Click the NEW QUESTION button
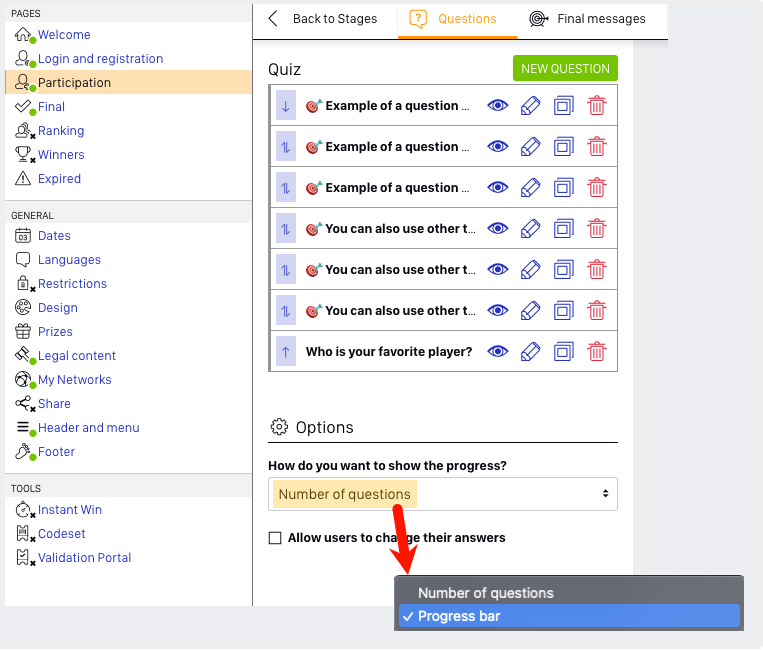The width and height of the screenshot is (763, 650). (x=565, y=68)
